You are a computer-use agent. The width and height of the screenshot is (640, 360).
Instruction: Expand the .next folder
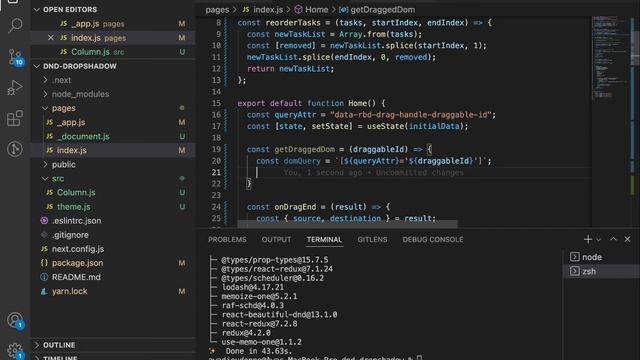tap(113, 80)
